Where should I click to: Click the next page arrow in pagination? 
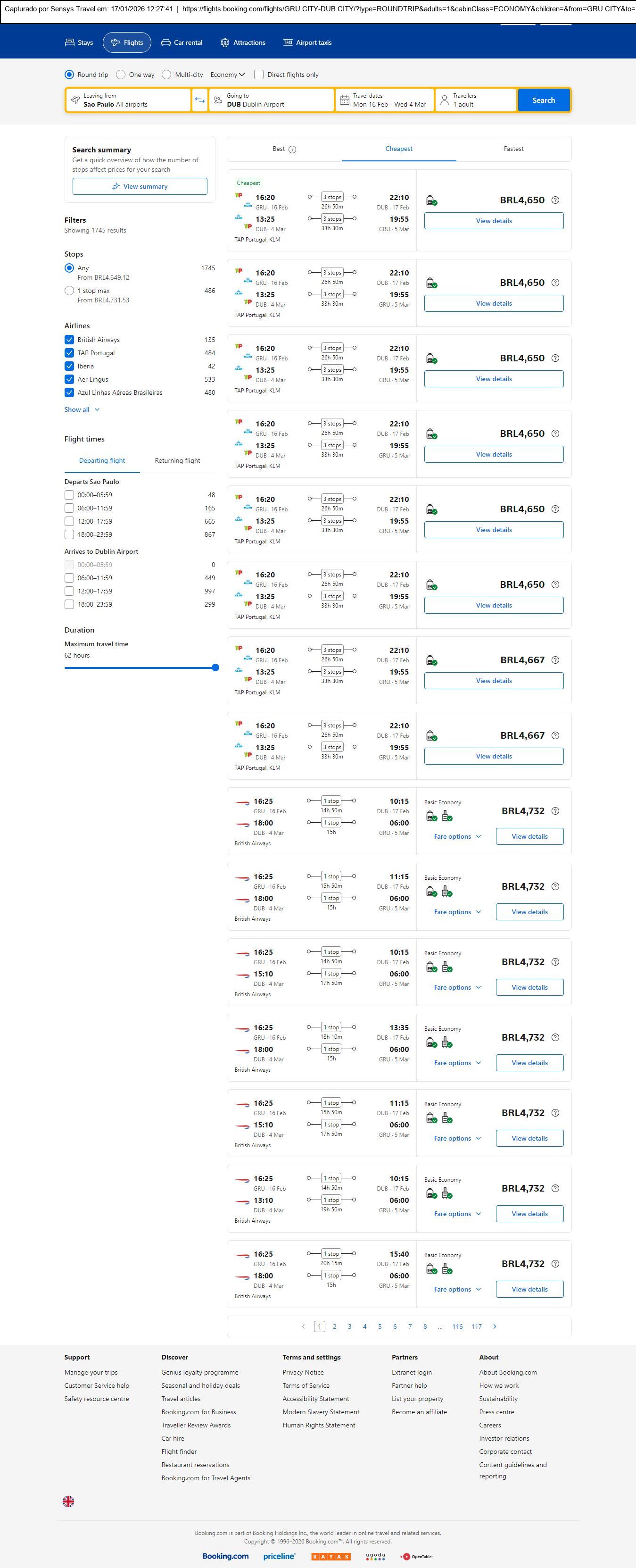coord(494,1326)
